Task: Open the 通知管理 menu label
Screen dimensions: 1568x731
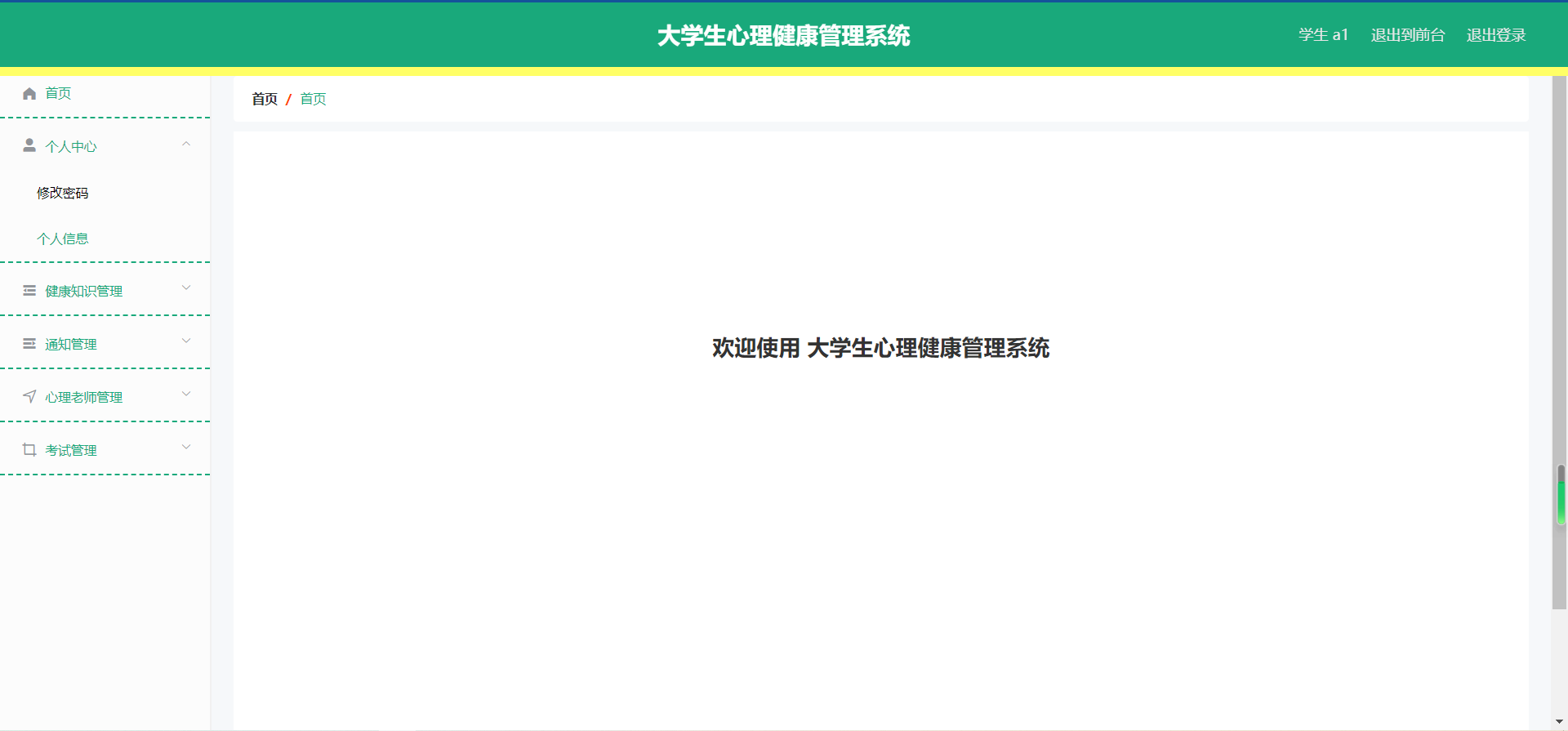Action: point(71,344)
